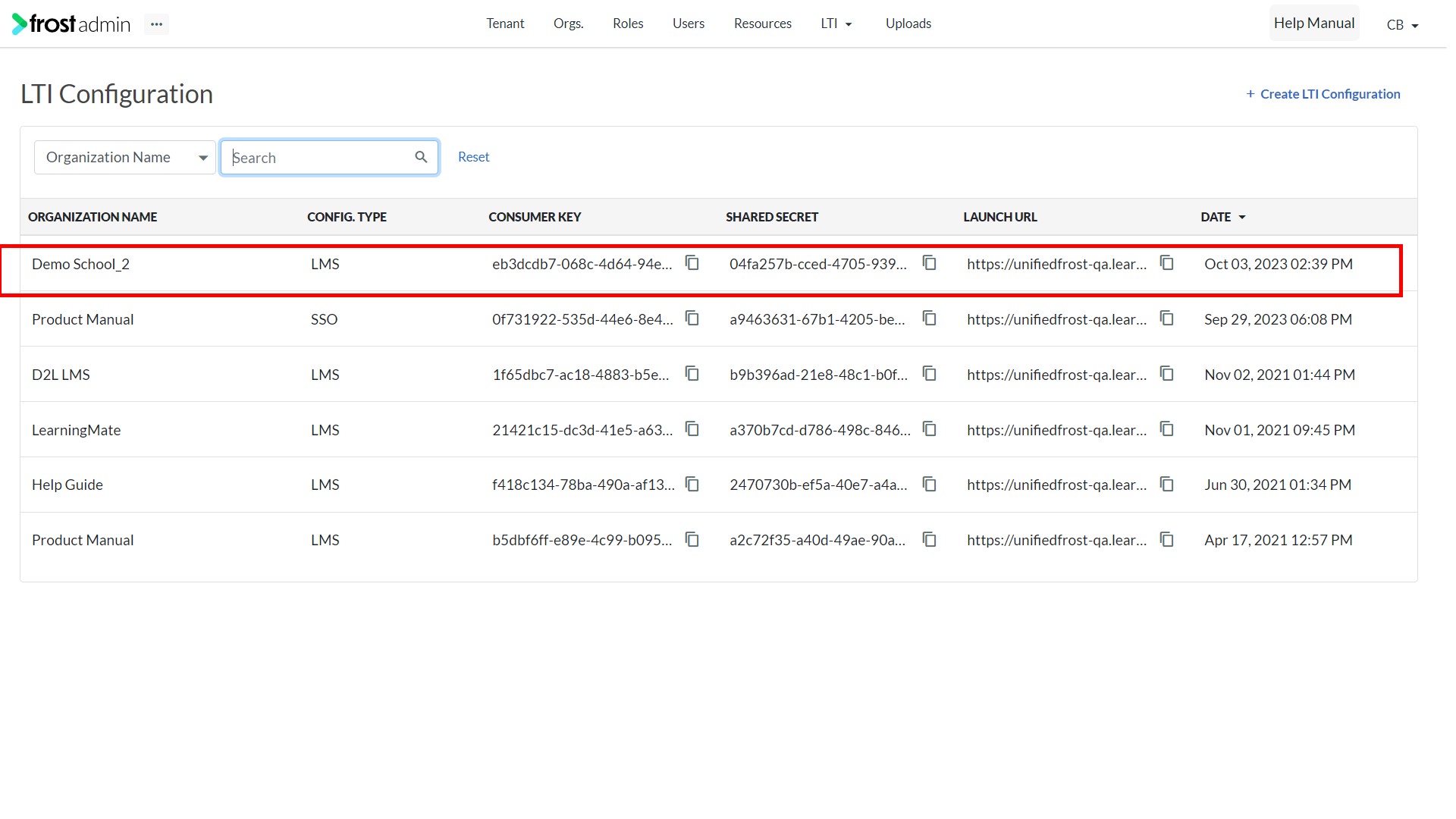Open the Users page
Viewport: 1456px width, 819px height.
point(689,24)
